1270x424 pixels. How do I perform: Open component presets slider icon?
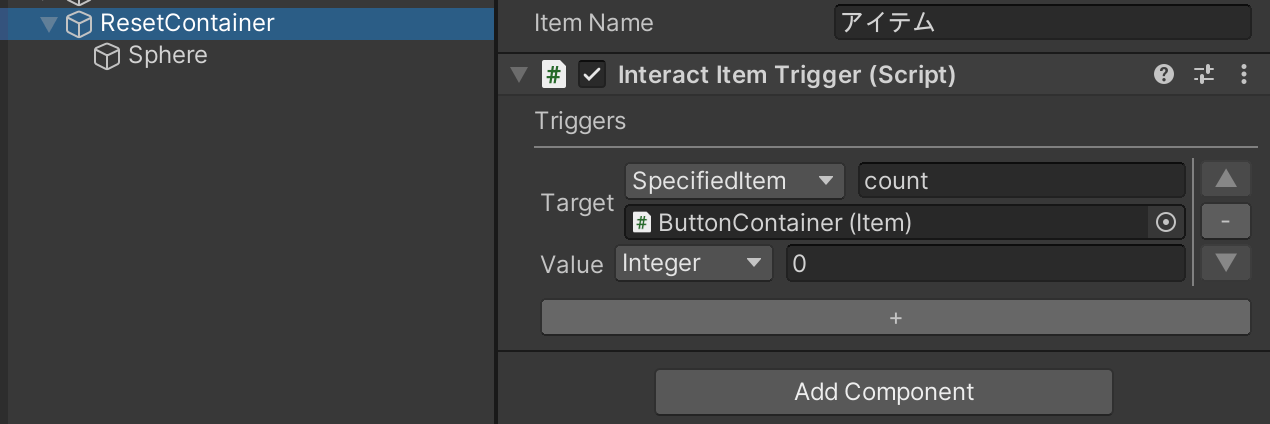point(1204,74)
